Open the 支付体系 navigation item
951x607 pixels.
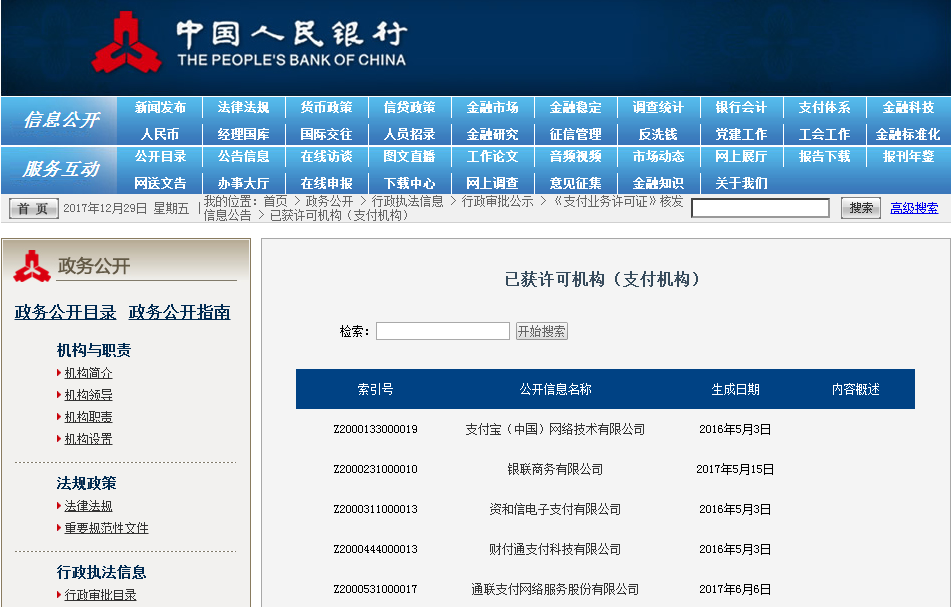(824, 108)
